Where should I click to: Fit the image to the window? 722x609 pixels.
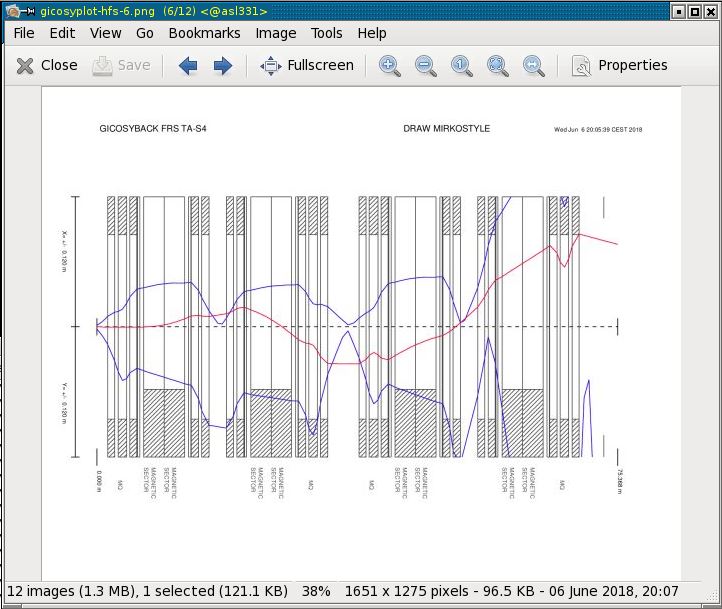click(497, 66)
